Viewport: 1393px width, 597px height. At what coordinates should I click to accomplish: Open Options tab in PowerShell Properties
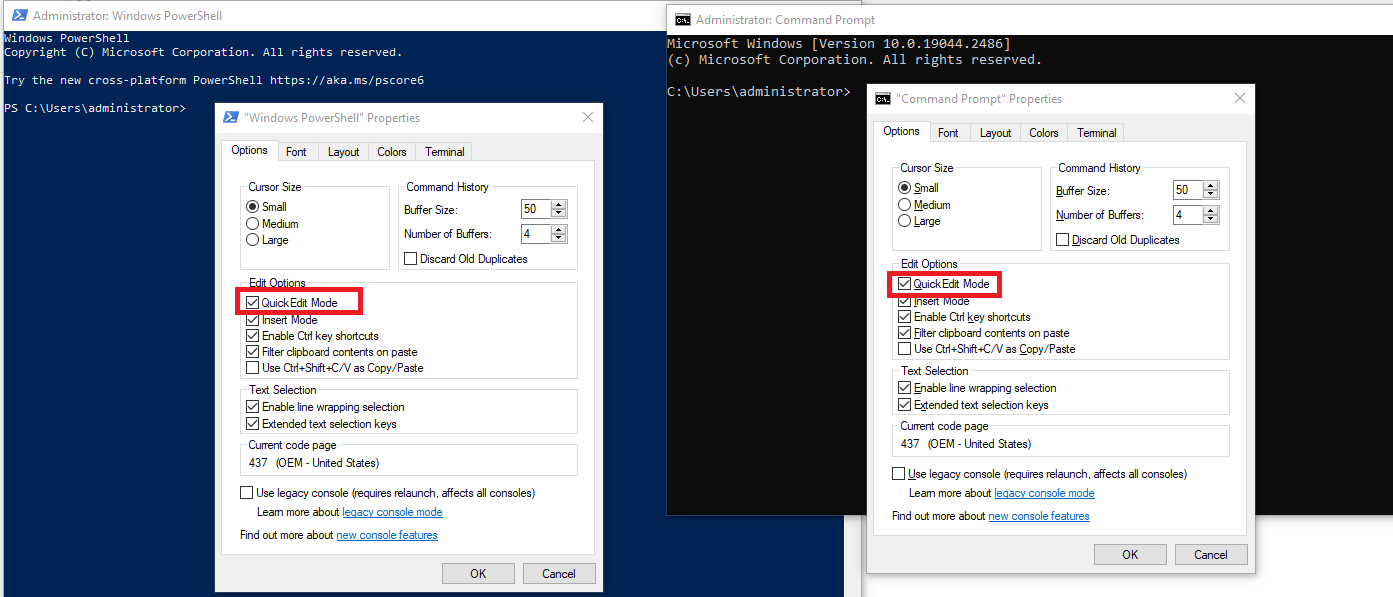[249, 150]
